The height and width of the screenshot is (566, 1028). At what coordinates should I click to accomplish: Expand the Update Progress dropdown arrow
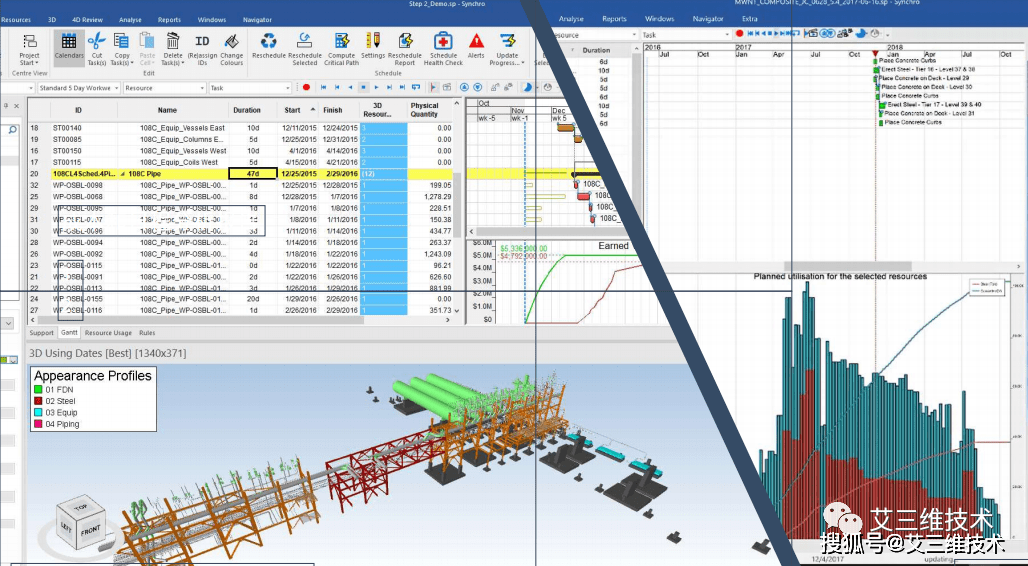(523, 63)
